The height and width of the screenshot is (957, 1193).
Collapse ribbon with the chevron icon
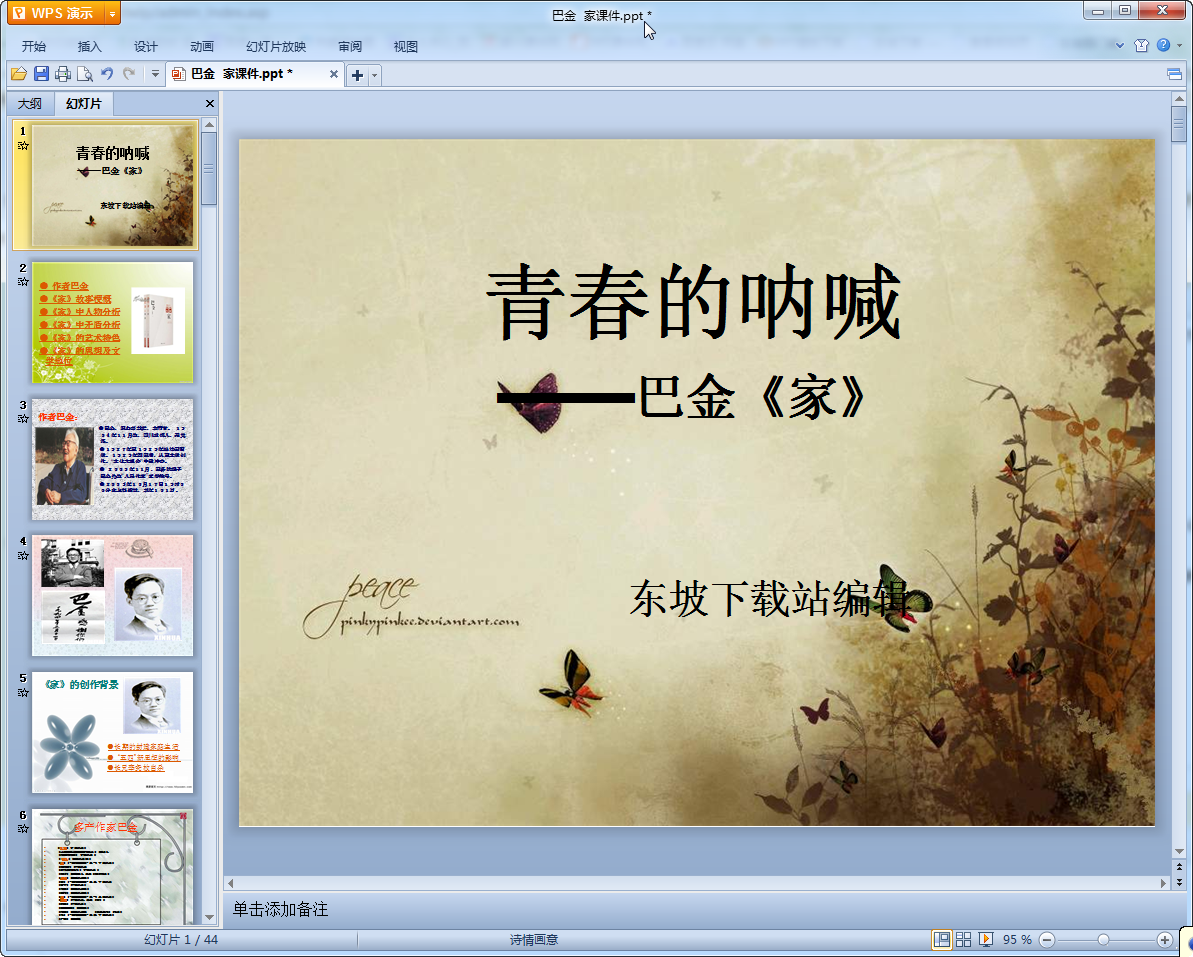1120,46
